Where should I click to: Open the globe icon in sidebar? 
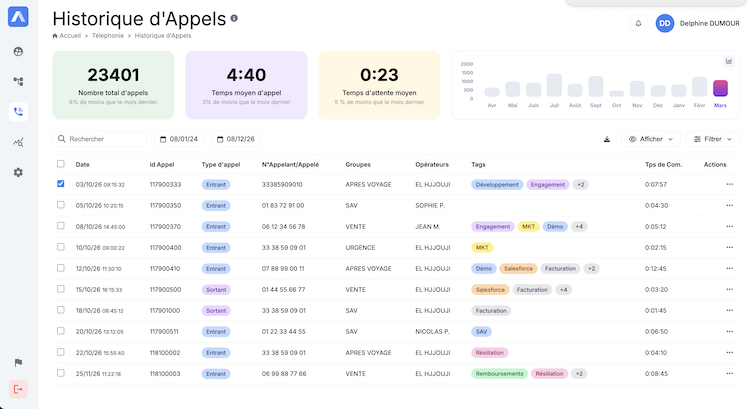pyautogui.click(x=18, y=52)
